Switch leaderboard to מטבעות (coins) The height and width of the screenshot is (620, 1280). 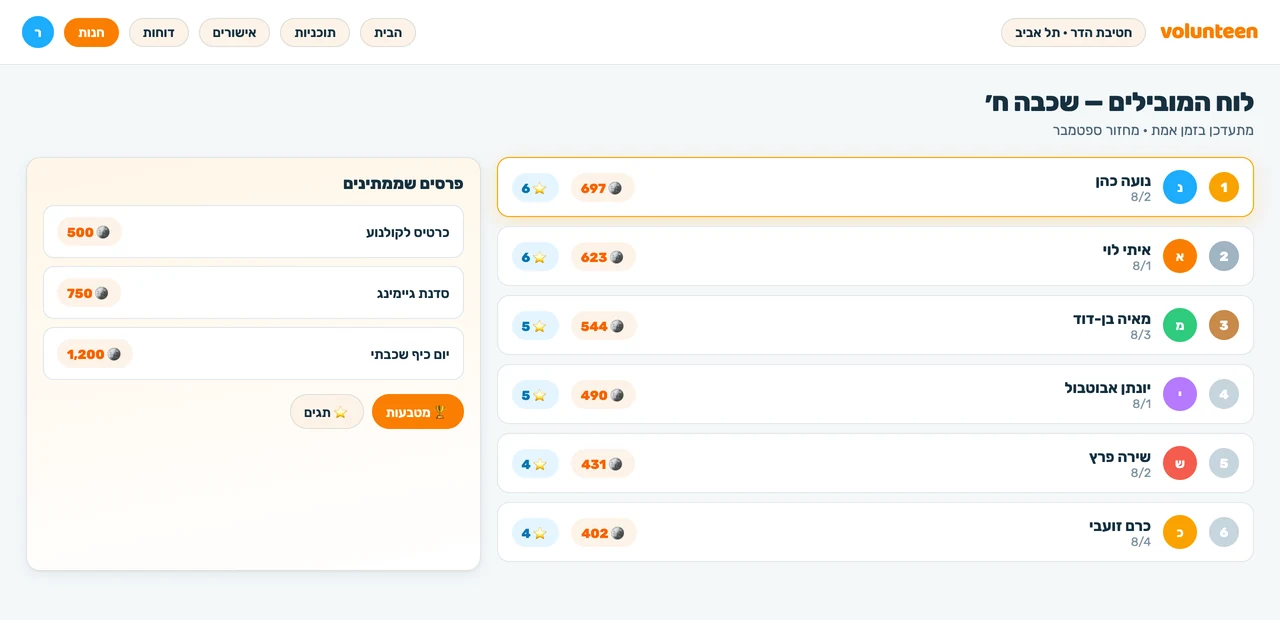tap(418, 412)
